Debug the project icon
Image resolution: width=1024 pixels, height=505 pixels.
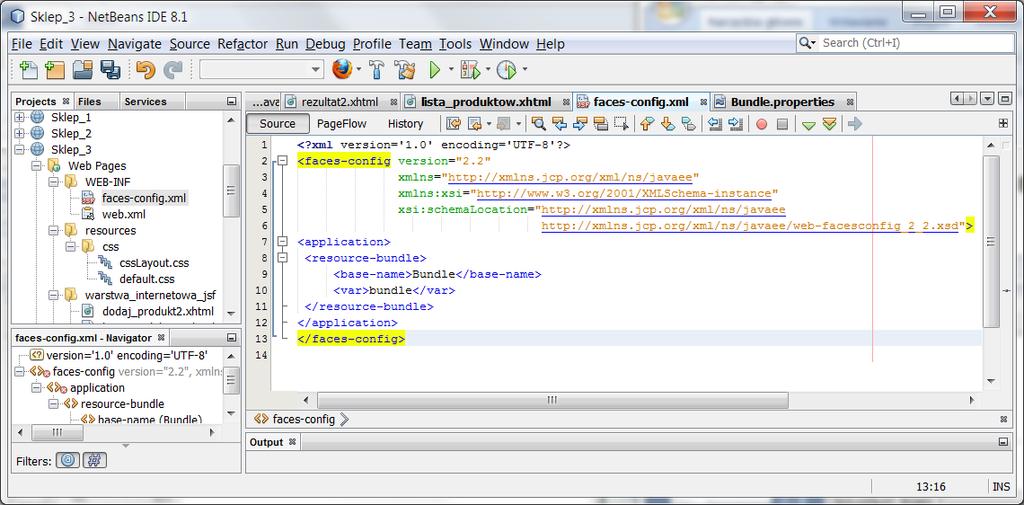470,69
